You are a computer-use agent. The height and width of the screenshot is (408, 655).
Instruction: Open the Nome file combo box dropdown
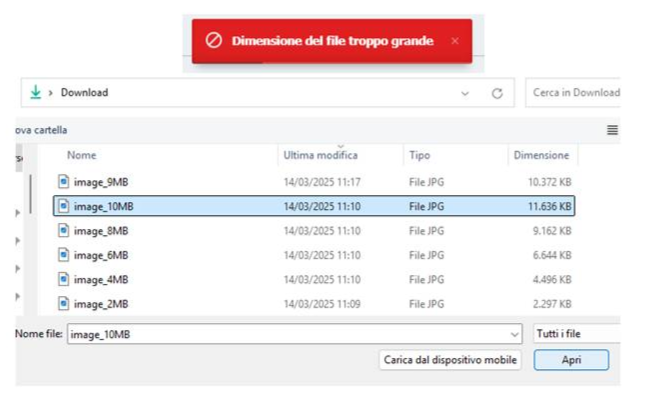[x=515, y=334]
